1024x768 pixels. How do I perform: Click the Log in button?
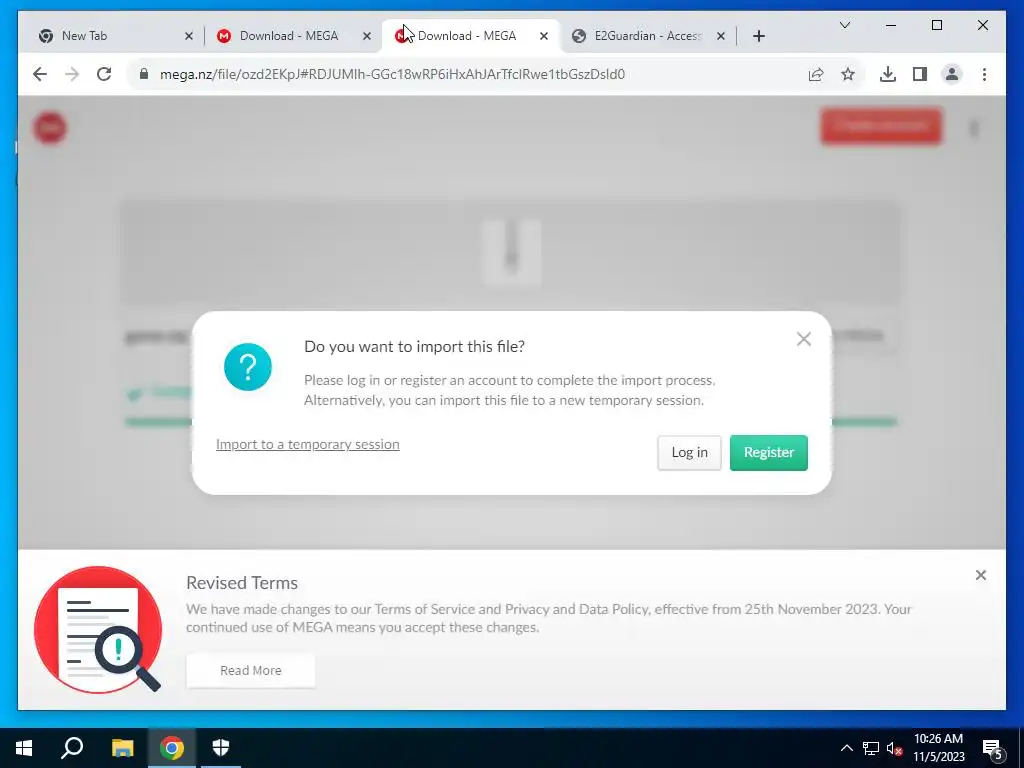(689, 453)
